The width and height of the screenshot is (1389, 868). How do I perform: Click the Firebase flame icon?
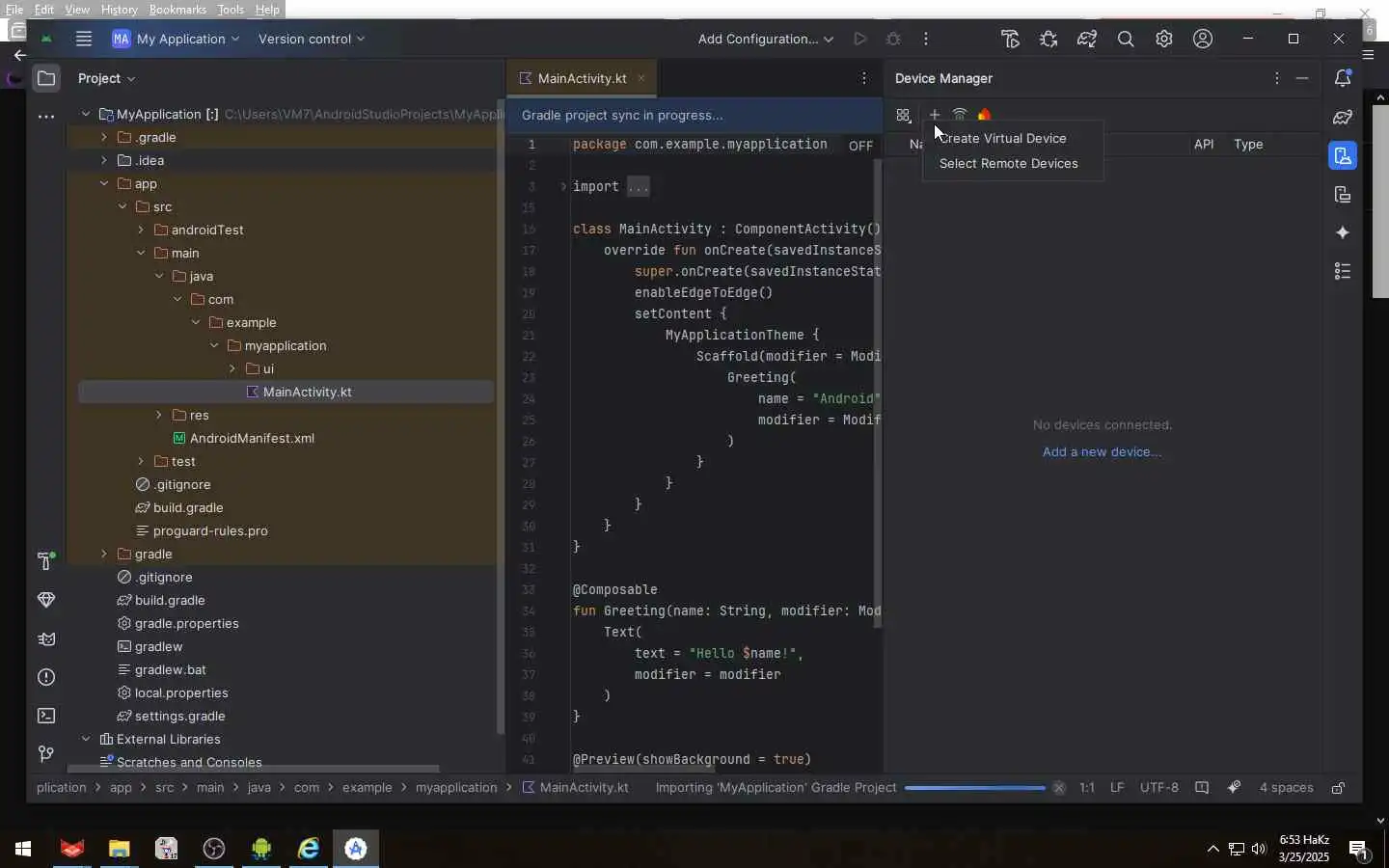(x=985, y=115)
